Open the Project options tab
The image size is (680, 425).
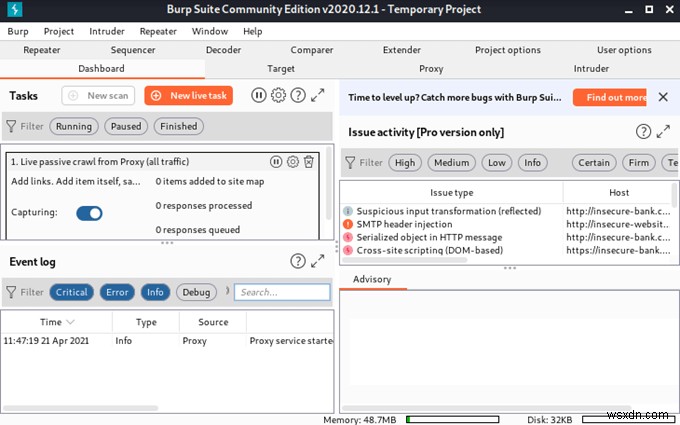click(508, 50)
